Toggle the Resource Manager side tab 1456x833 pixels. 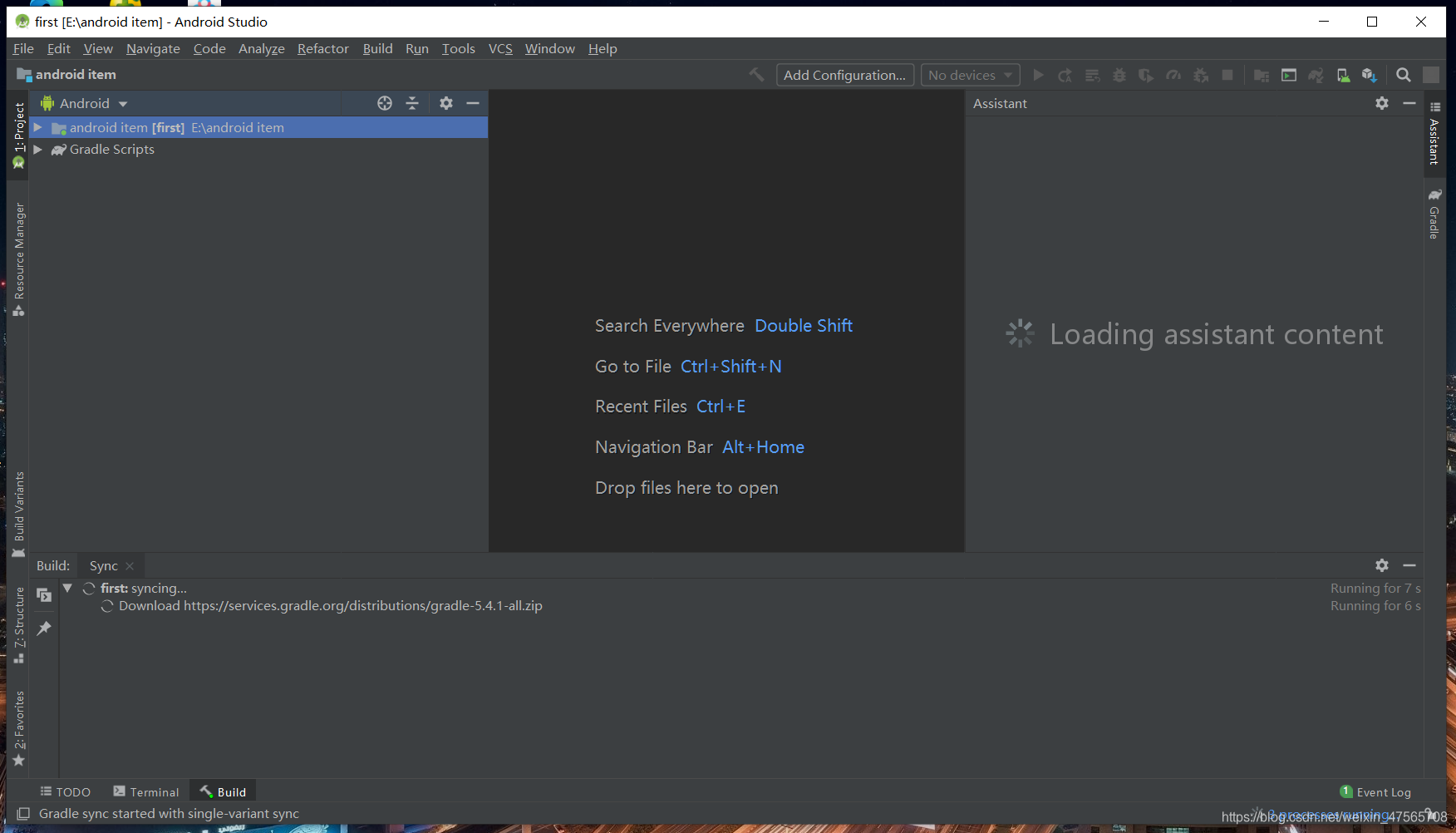coord(18,259)
